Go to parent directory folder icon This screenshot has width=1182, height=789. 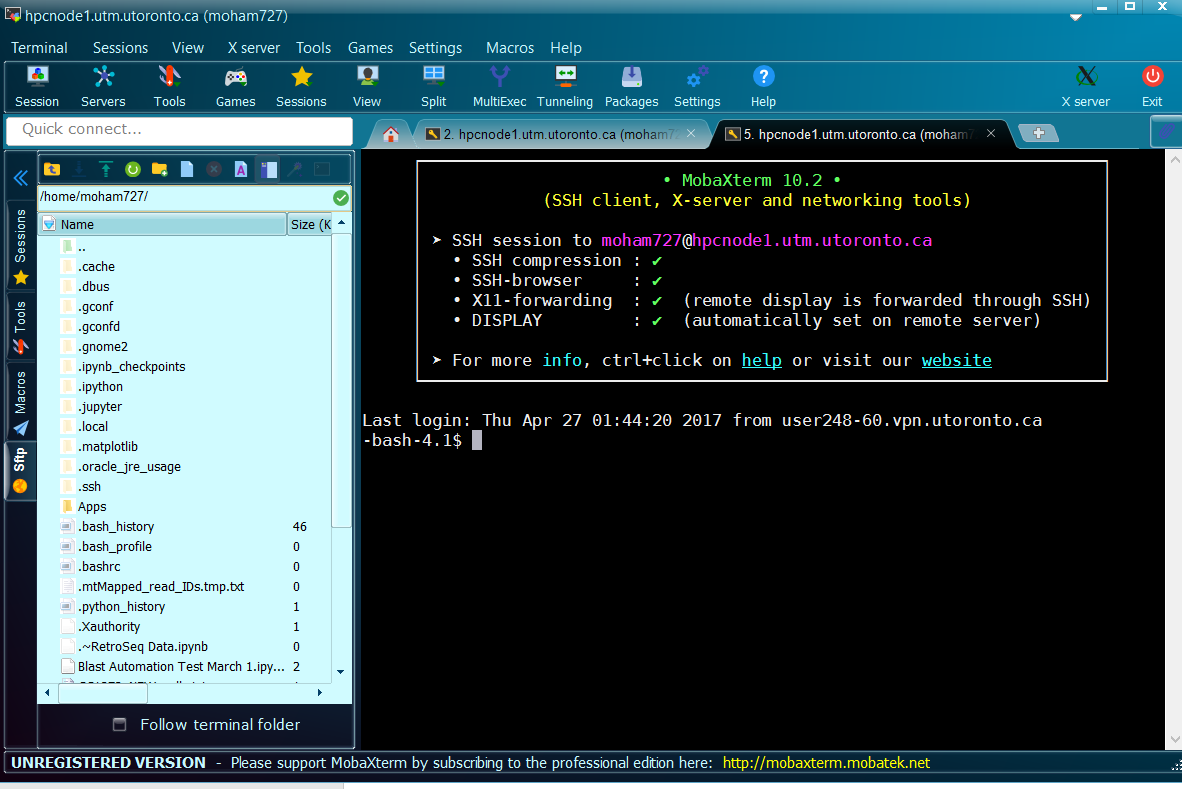coord(52,170)
